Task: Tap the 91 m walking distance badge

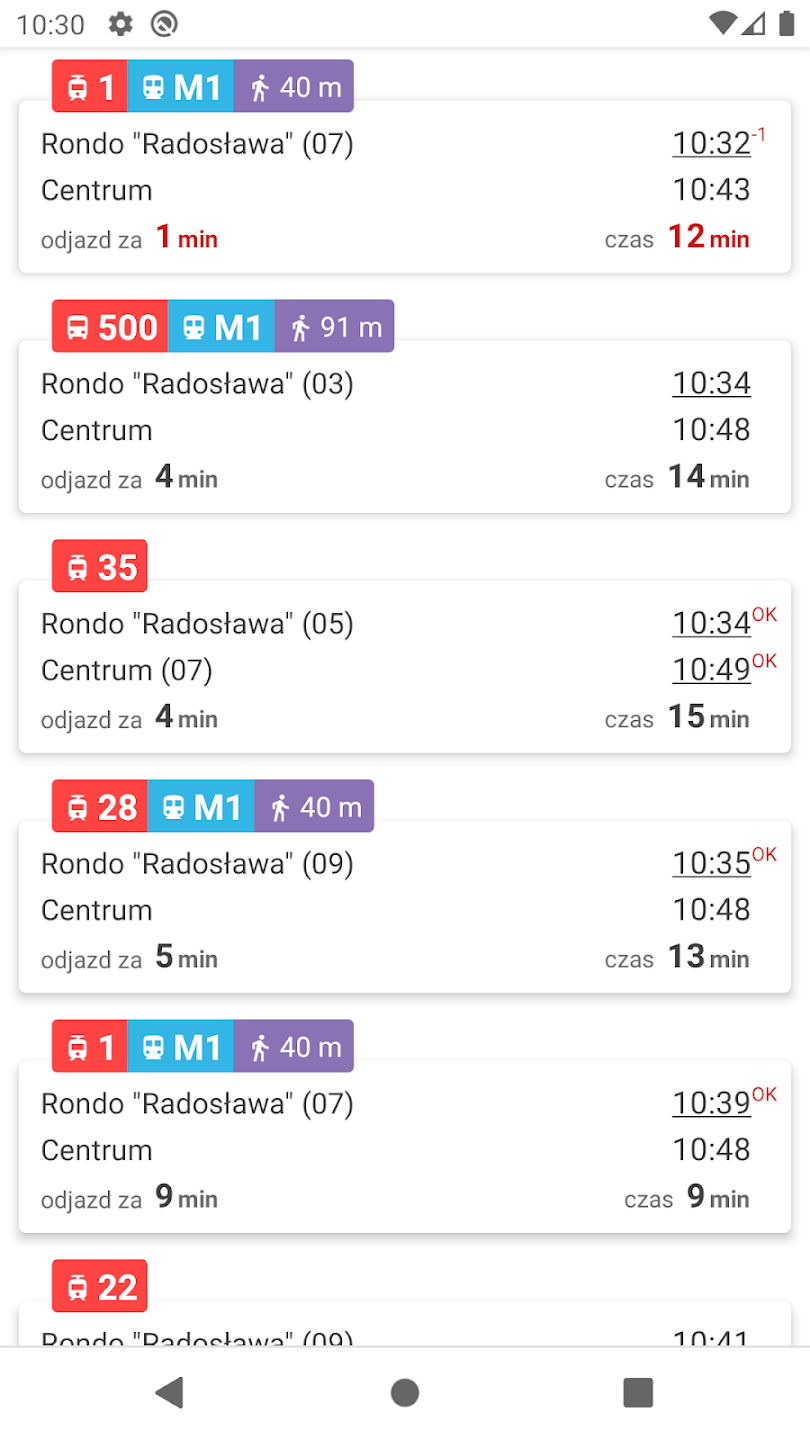Action: pyautogui.click(x=335, y=327)
